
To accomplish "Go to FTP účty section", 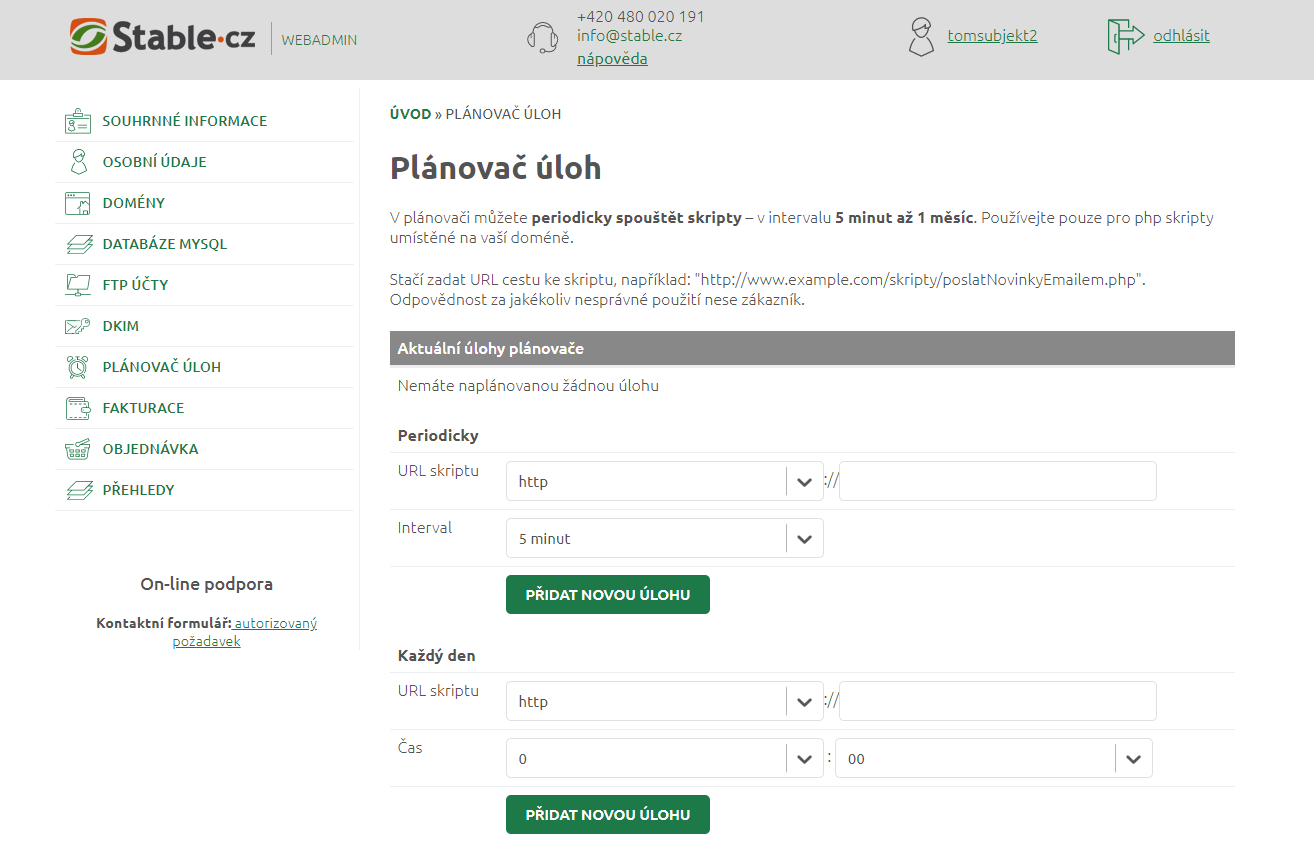I will (x=135, y=285).
